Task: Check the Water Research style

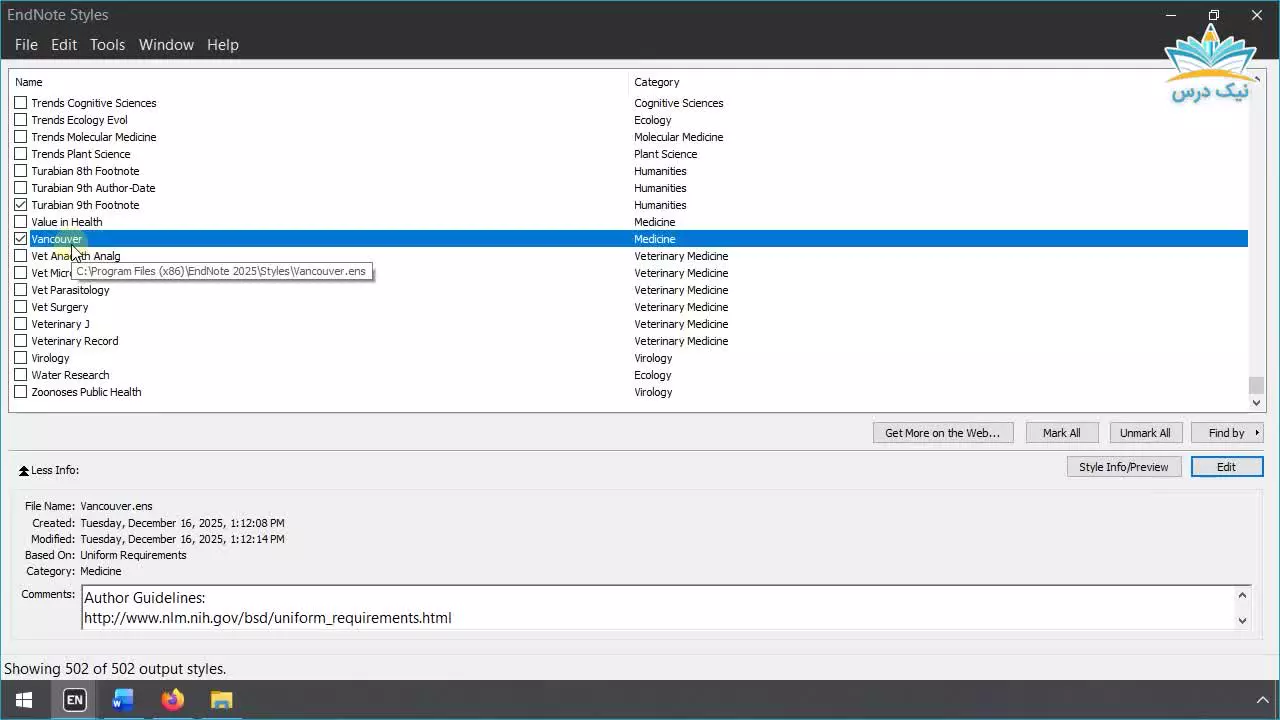Action: (21, 375)
